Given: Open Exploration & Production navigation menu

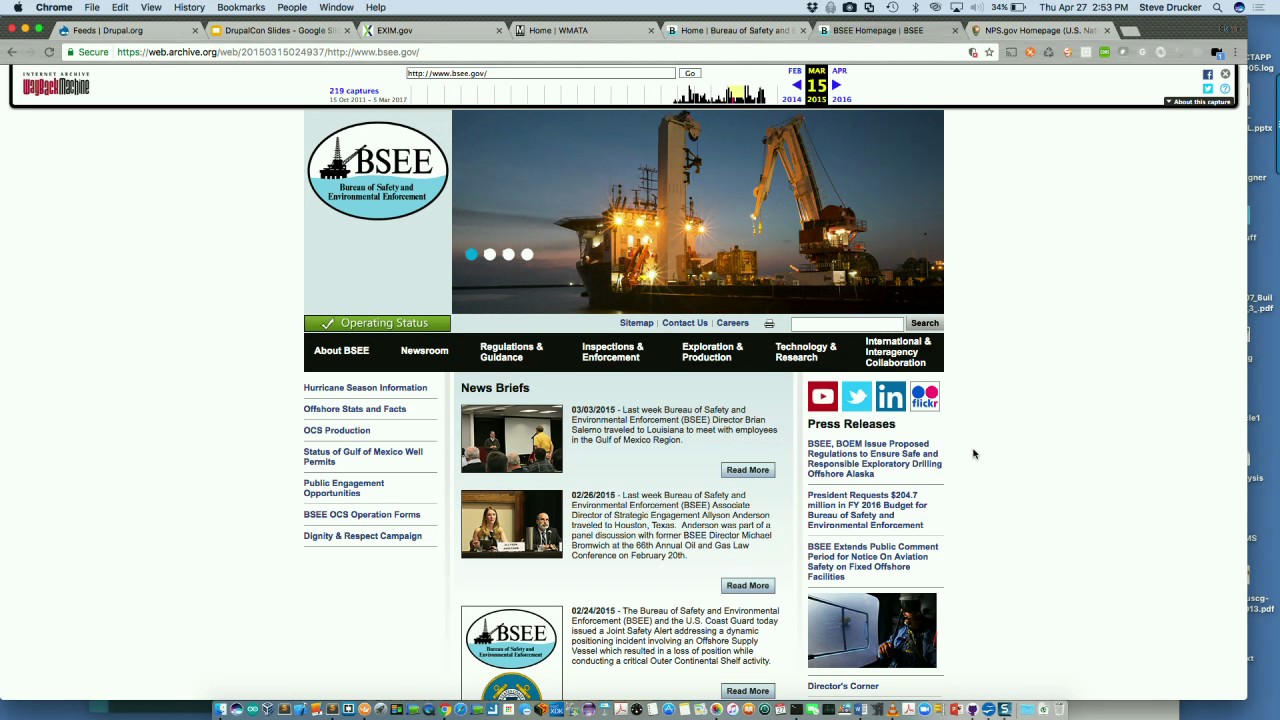Looking at the screenshot, I should click(x=712, y=352).
